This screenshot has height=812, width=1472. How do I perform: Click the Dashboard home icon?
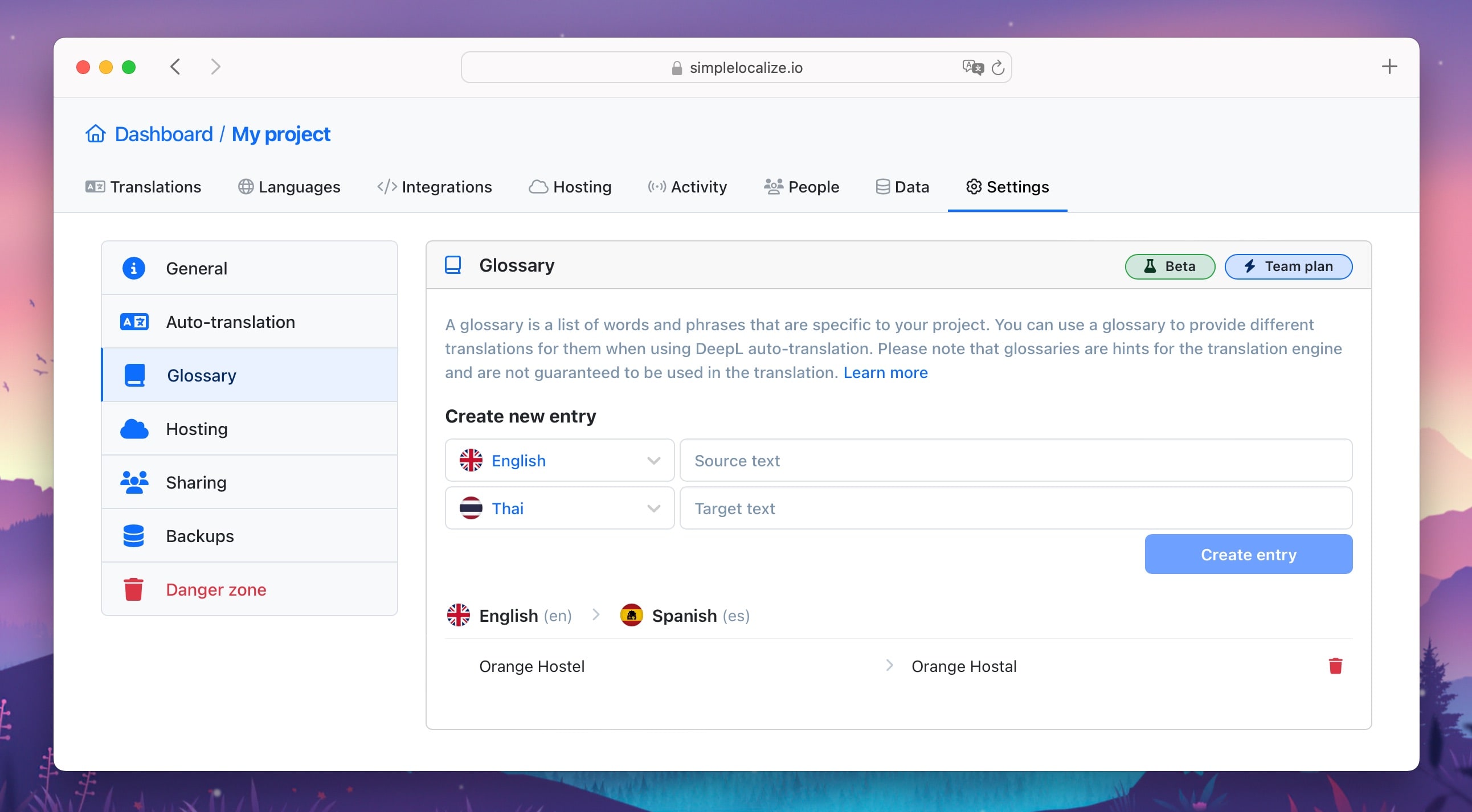pyautogui.click(x=96, y=134)
